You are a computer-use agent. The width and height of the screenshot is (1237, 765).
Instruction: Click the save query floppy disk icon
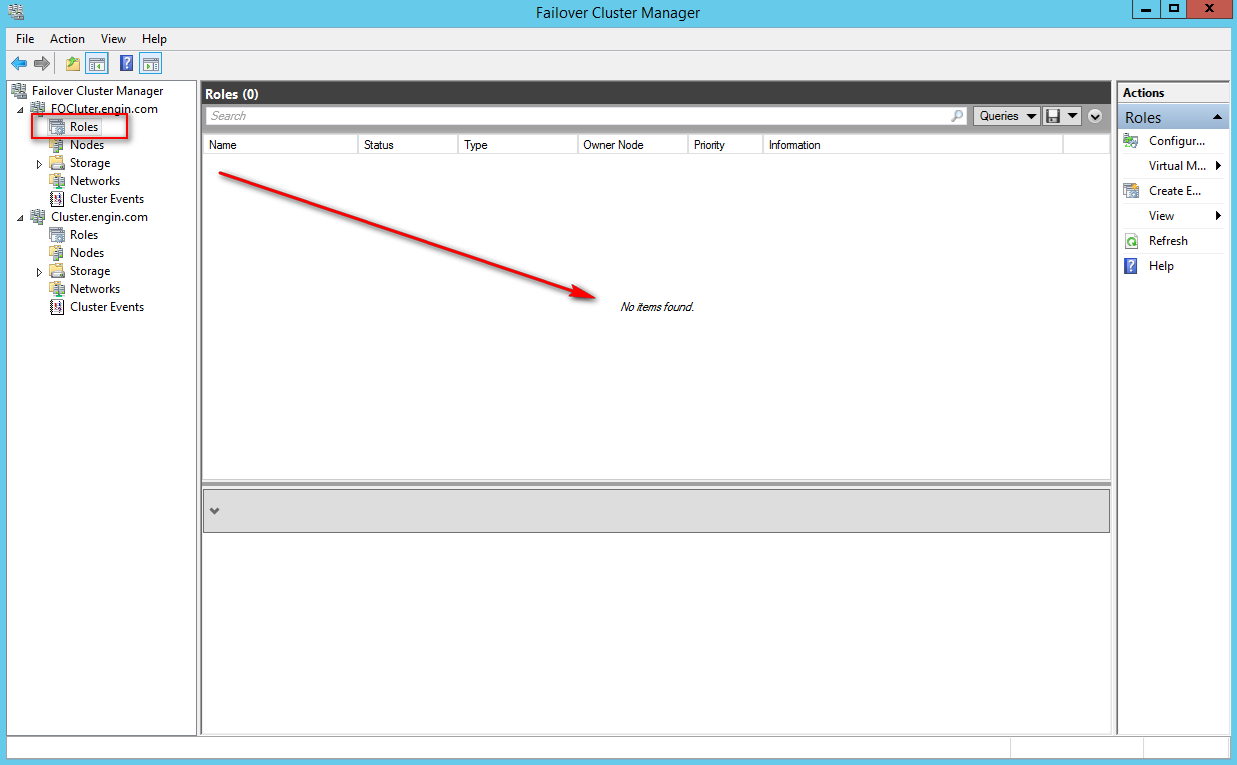[x=1052, y=116]
